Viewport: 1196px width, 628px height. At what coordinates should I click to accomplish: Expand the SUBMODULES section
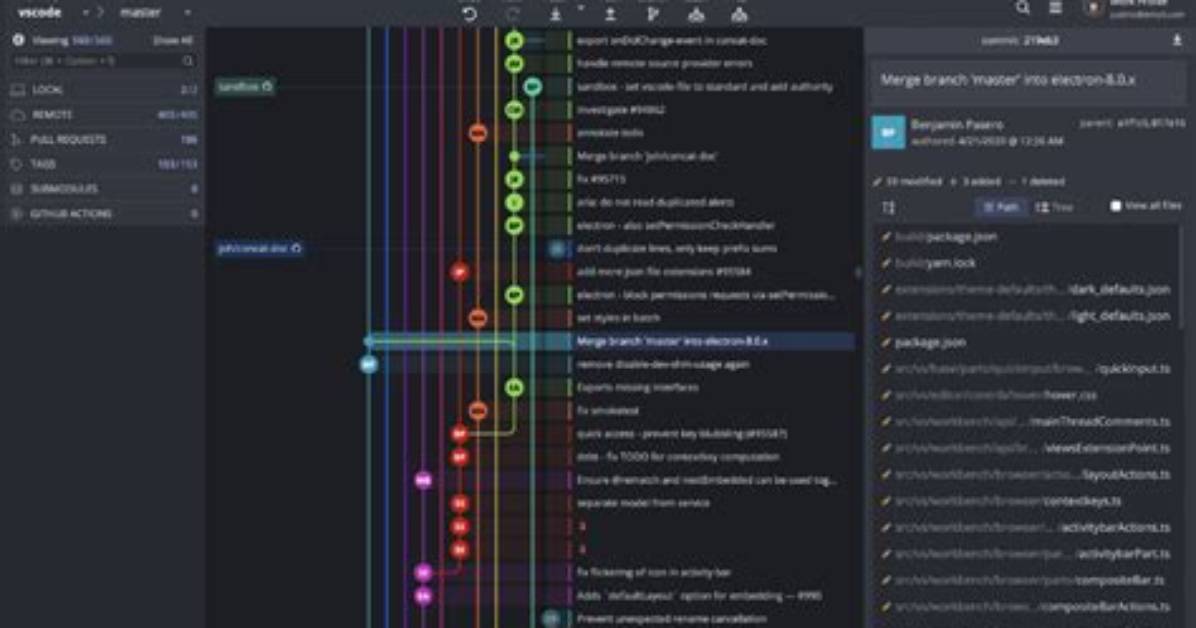point(103,188)
